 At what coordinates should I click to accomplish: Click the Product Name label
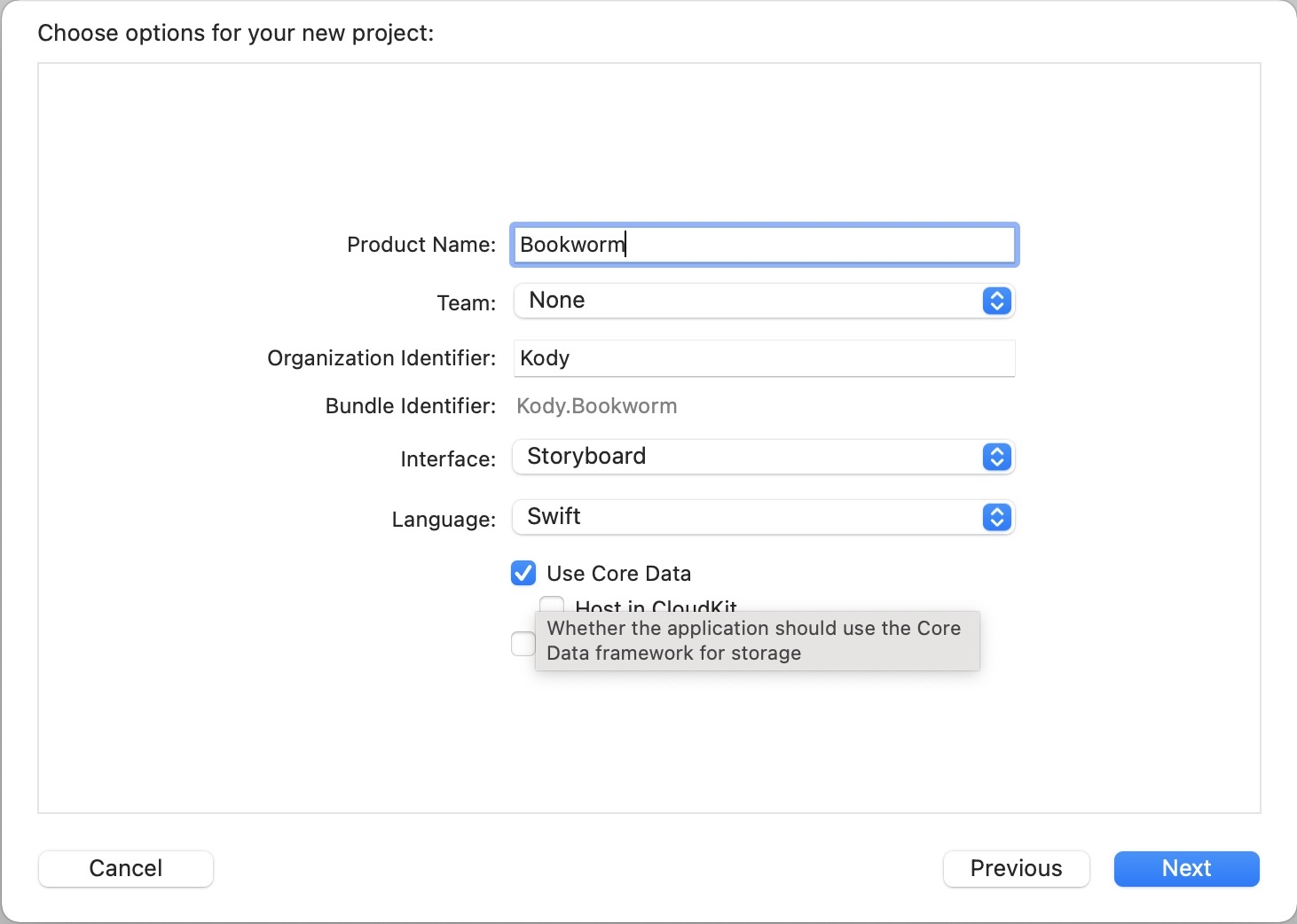tap(421, 245)
